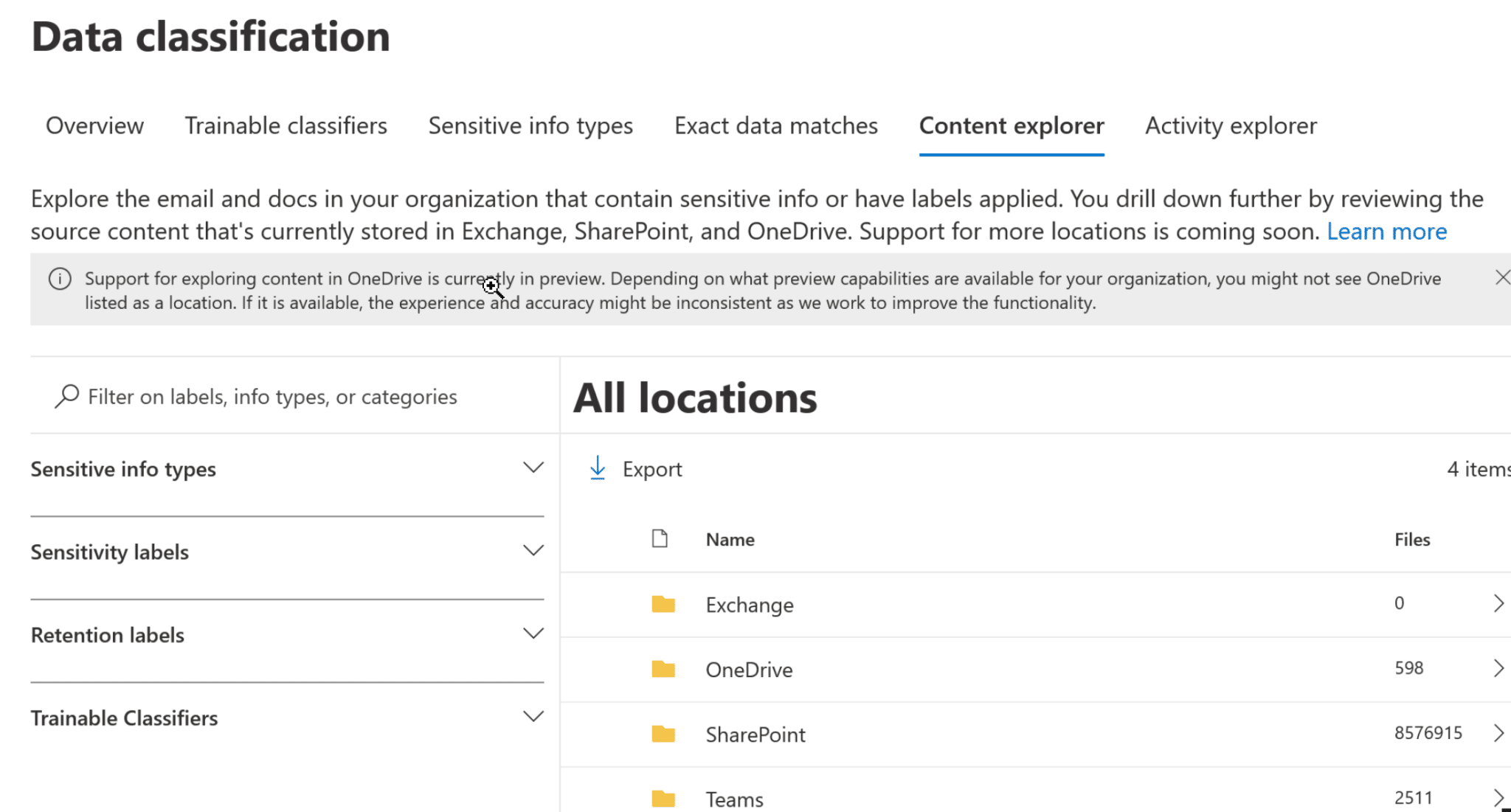
Task: Click the filter on labels input field
Action: 273,396
